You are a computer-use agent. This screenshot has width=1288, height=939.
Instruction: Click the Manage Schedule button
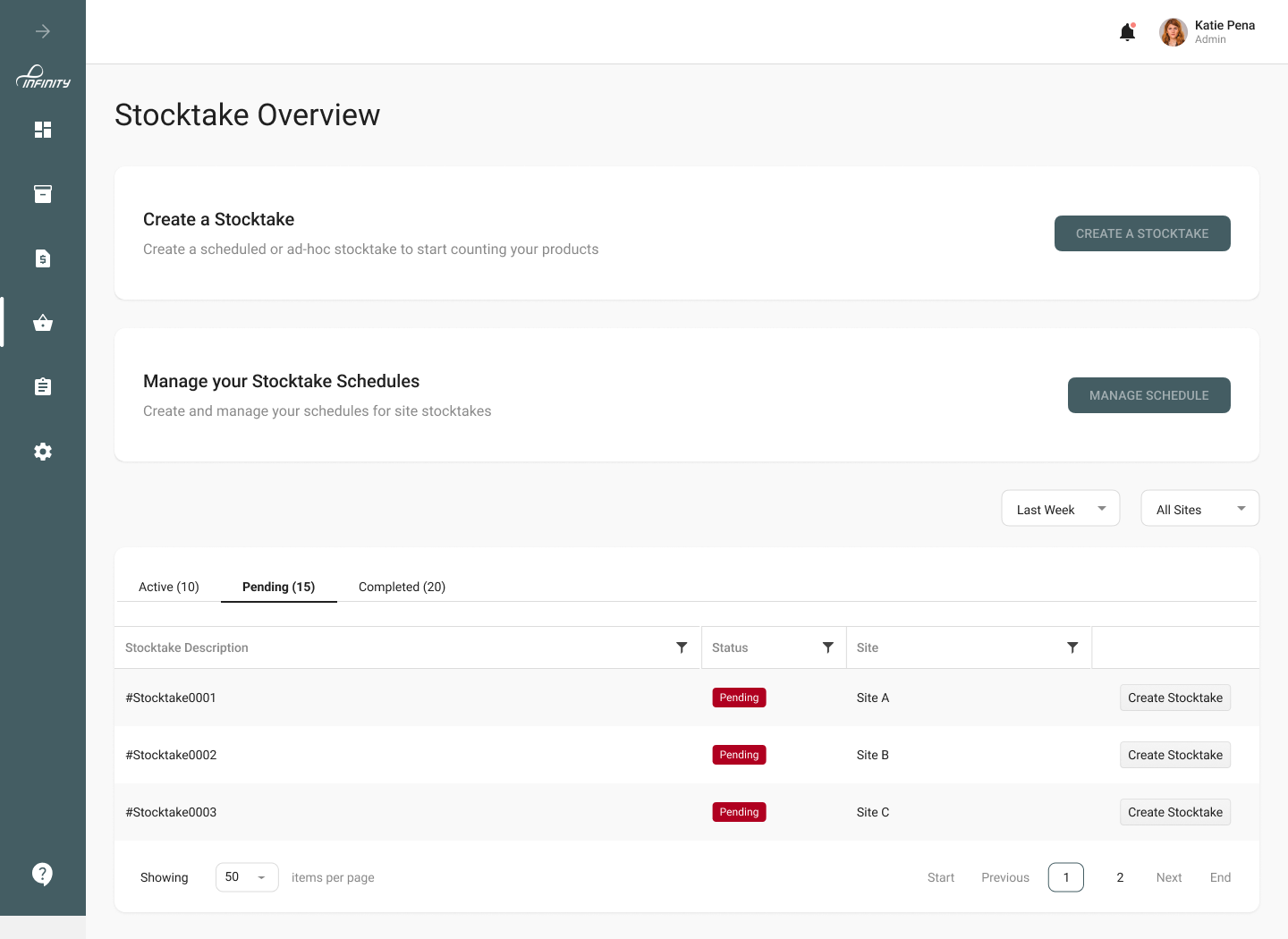point(1149,395)
